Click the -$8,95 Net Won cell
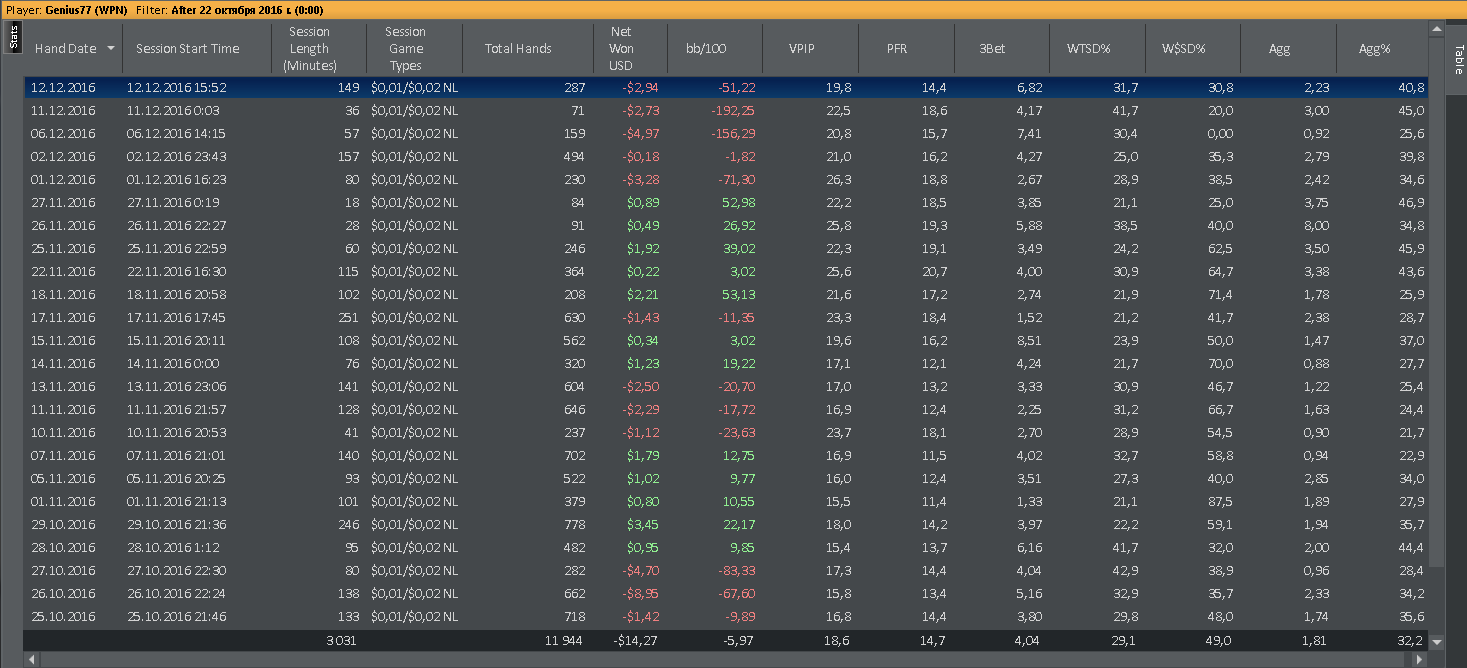Image resolution: width=1467 pixels, height=668 pixels. point(640,594)
